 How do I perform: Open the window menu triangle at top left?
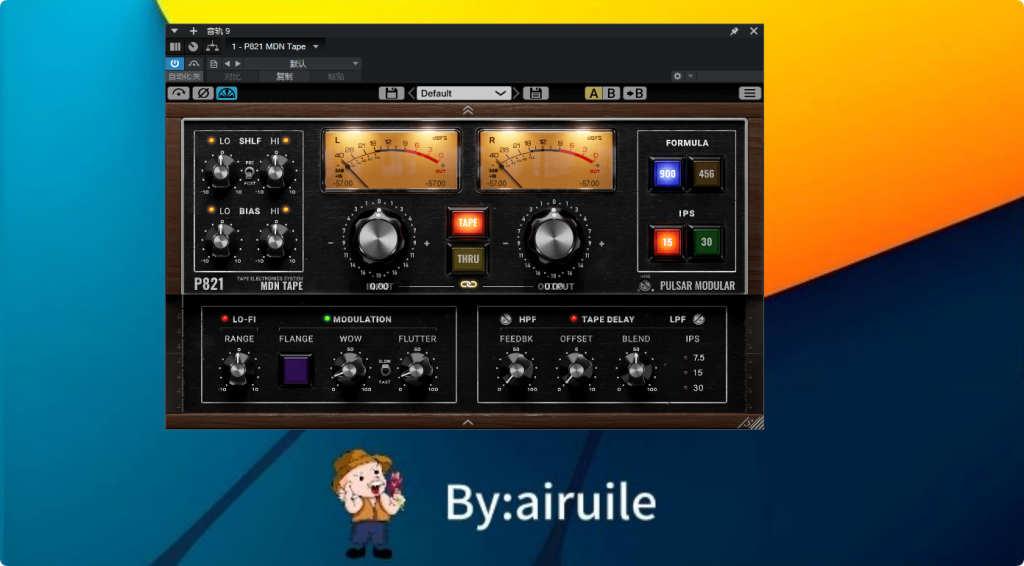click(x=174, y=31)
